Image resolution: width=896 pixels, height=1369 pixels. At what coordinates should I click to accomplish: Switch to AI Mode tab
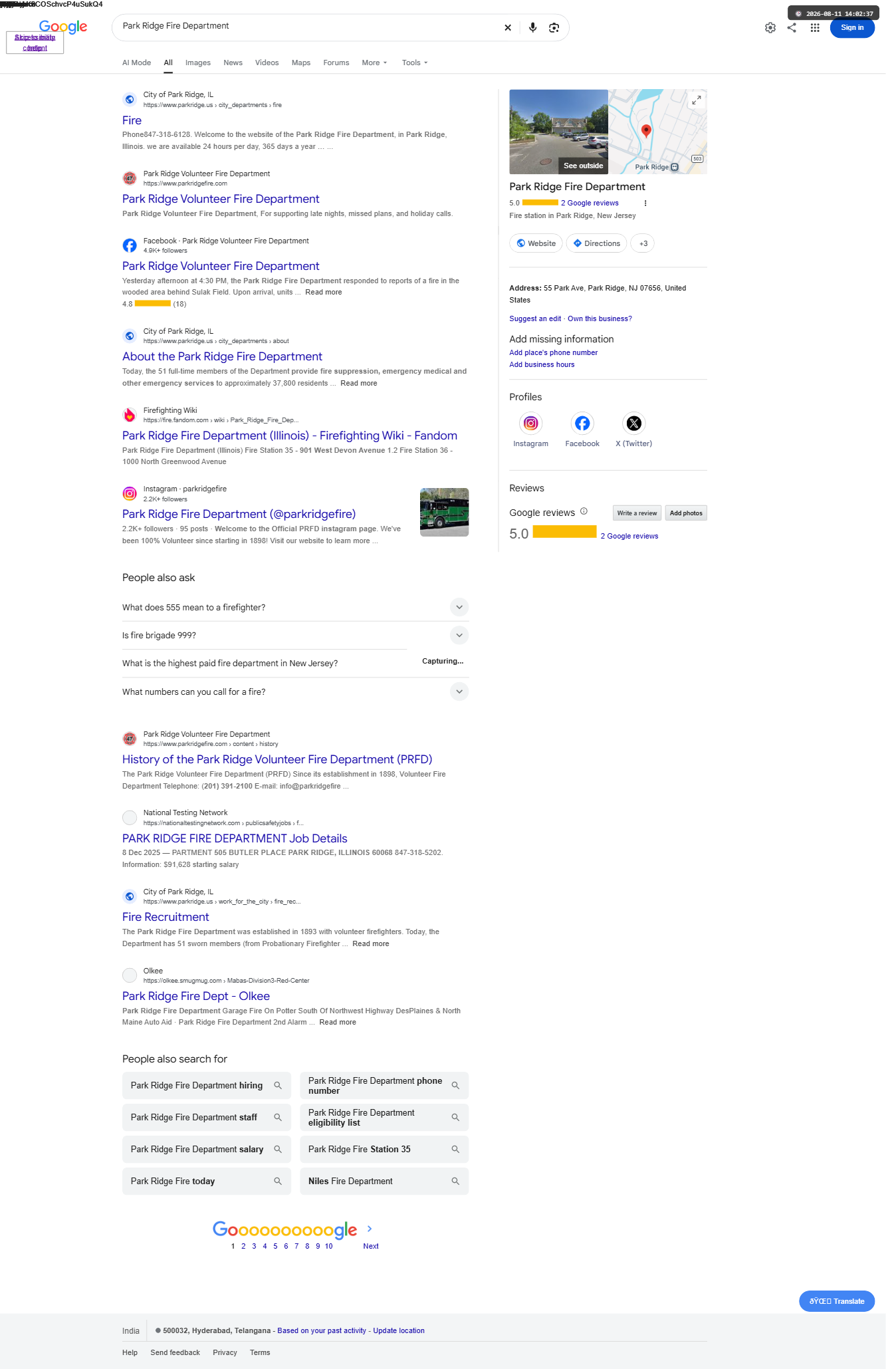tap(136, 62)
